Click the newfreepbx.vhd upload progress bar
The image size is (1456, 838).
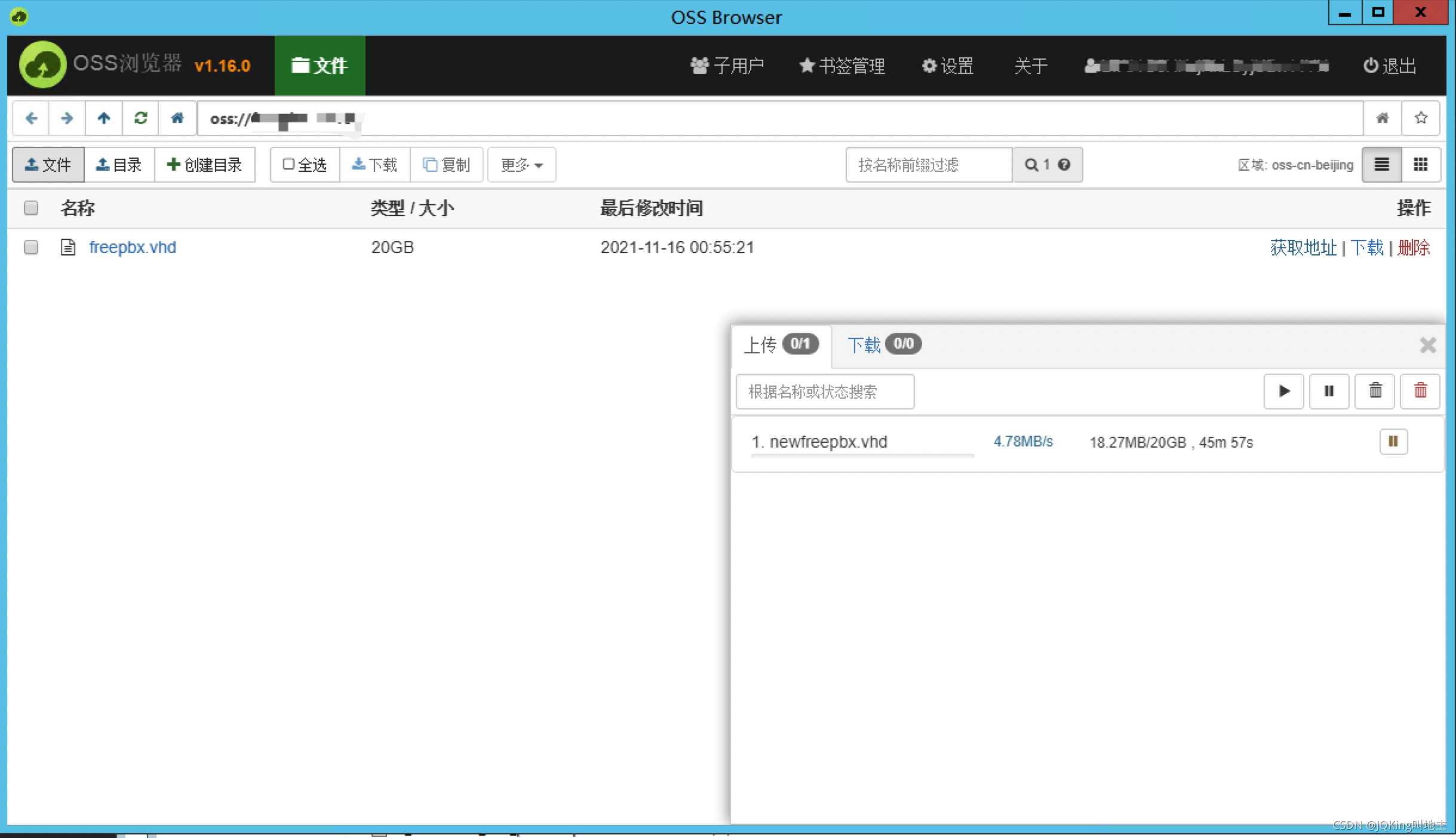click(862, 456)
